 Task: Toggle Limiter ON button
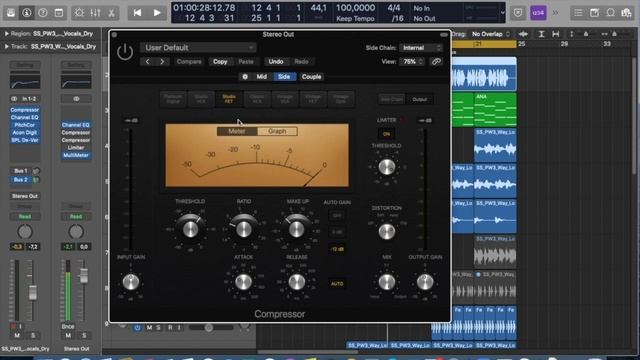click(x=386, y=134)
